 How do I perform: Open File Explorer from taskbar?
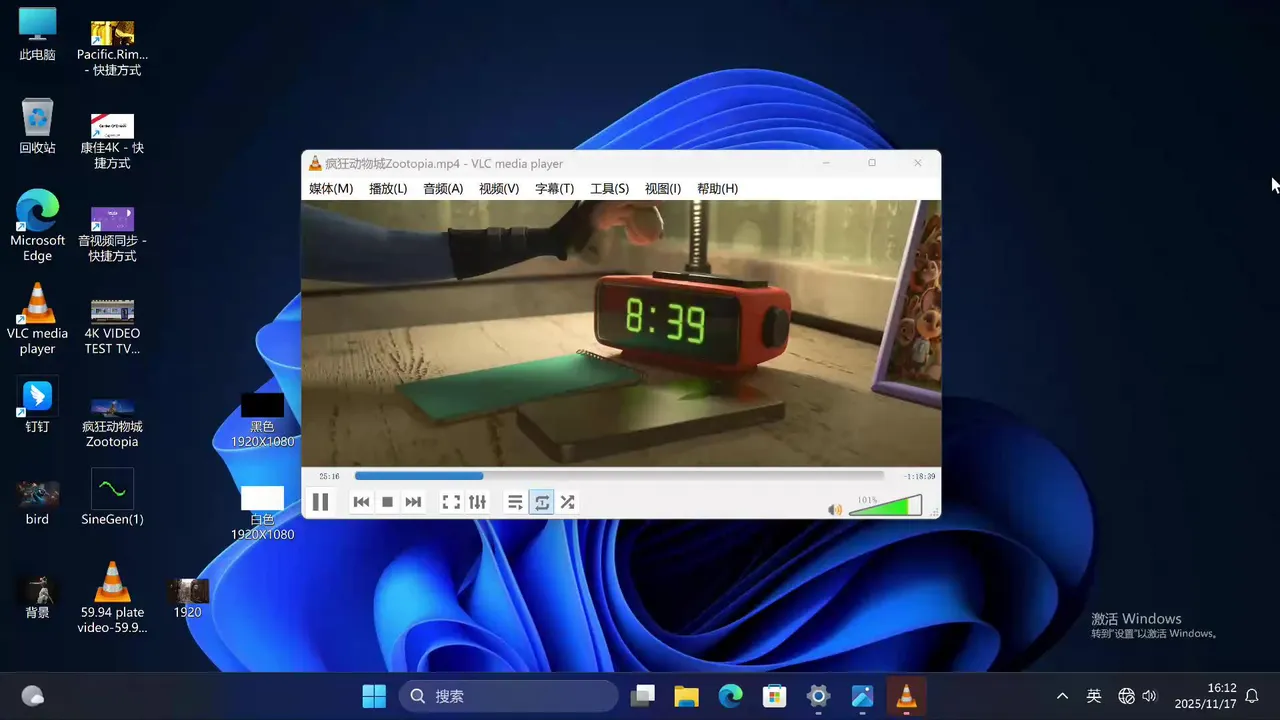(686, 696)
